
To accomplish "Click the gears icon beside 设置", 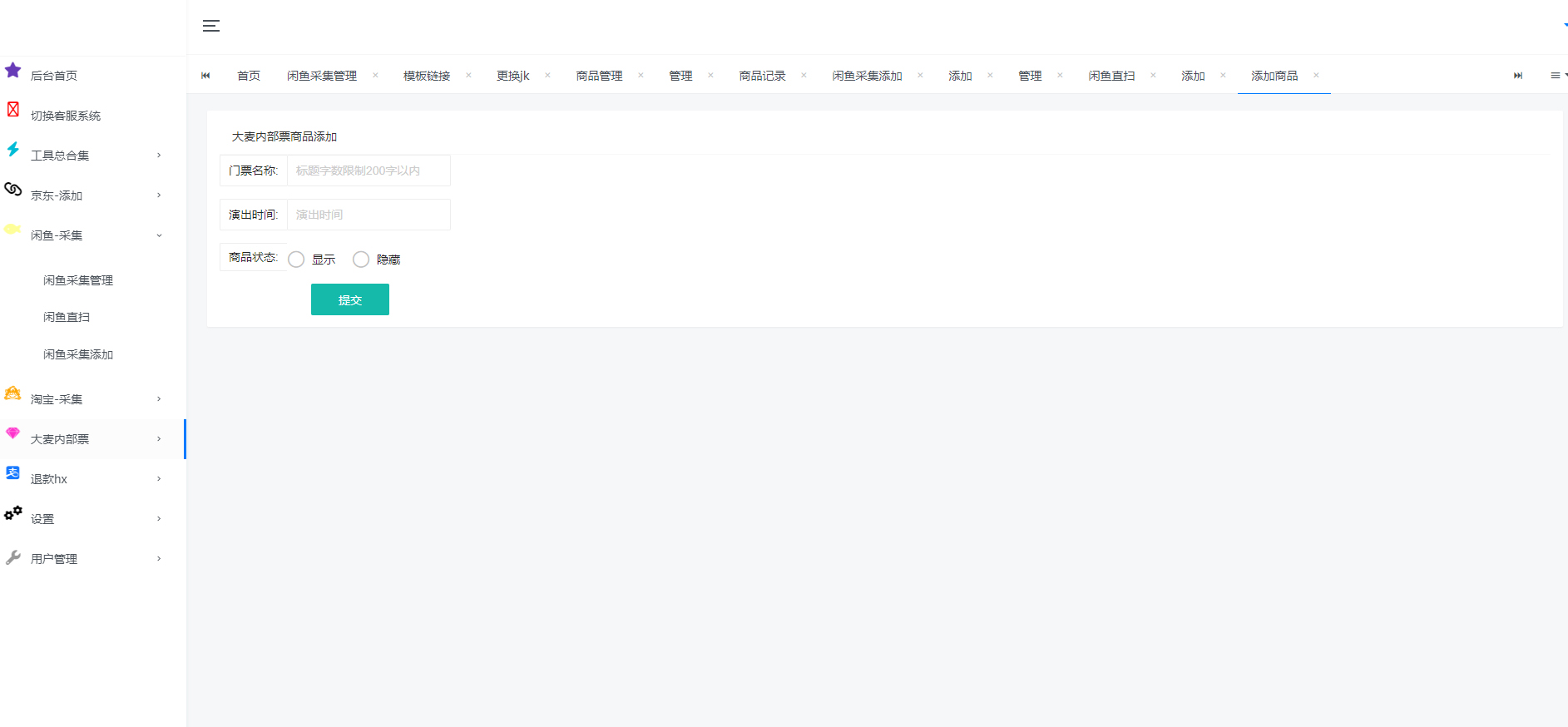I will pos(13,513).
